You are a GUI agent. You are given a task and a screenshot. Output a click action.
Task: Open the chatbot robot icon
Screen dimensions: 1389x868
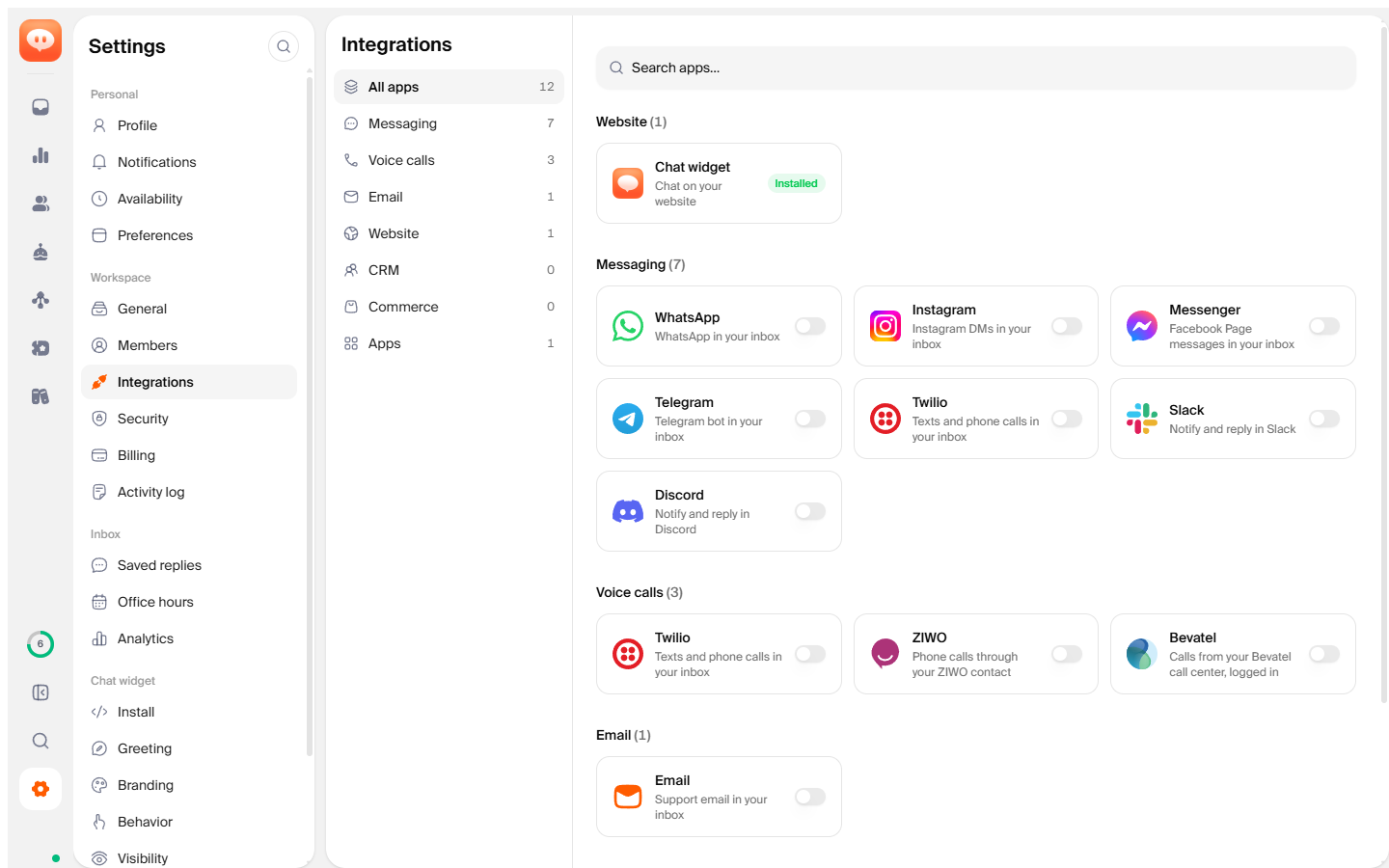41,252
